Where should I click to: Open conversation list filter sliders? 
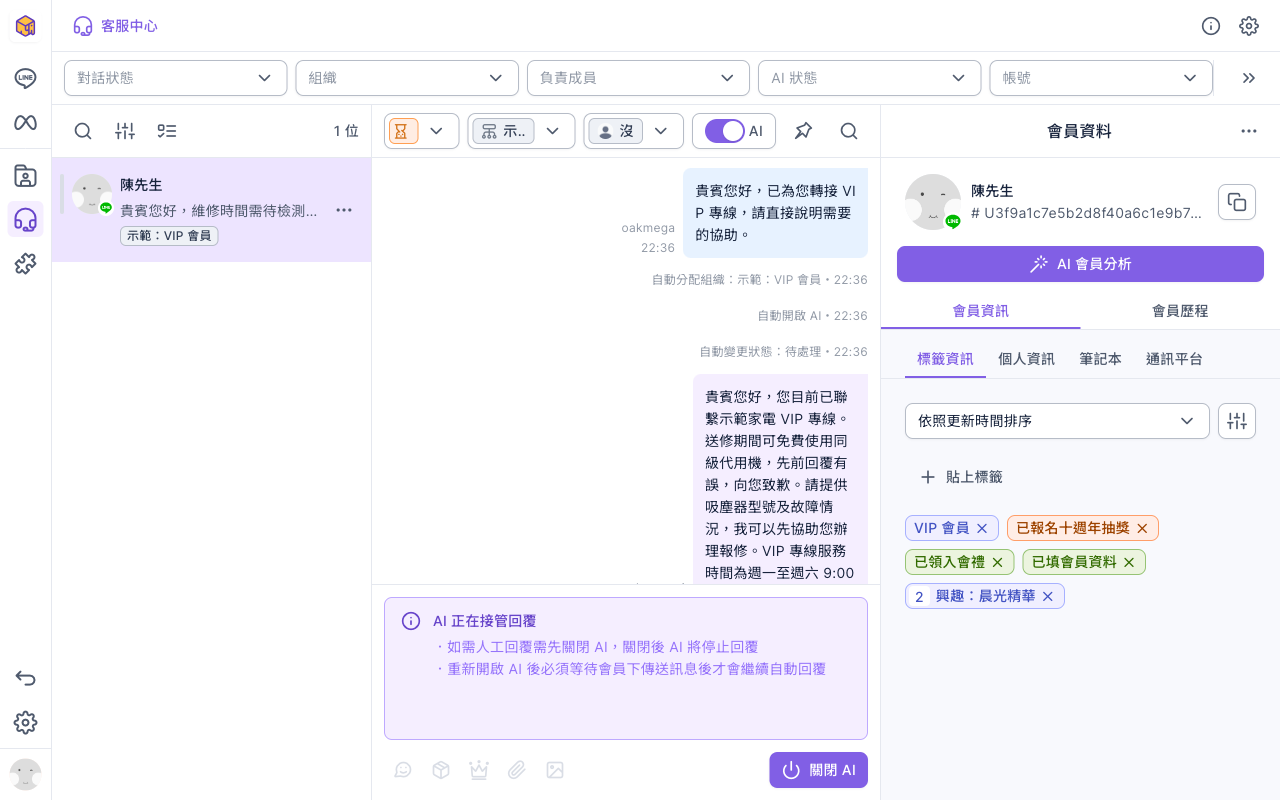pyautogui.click(x=125, y=131)
